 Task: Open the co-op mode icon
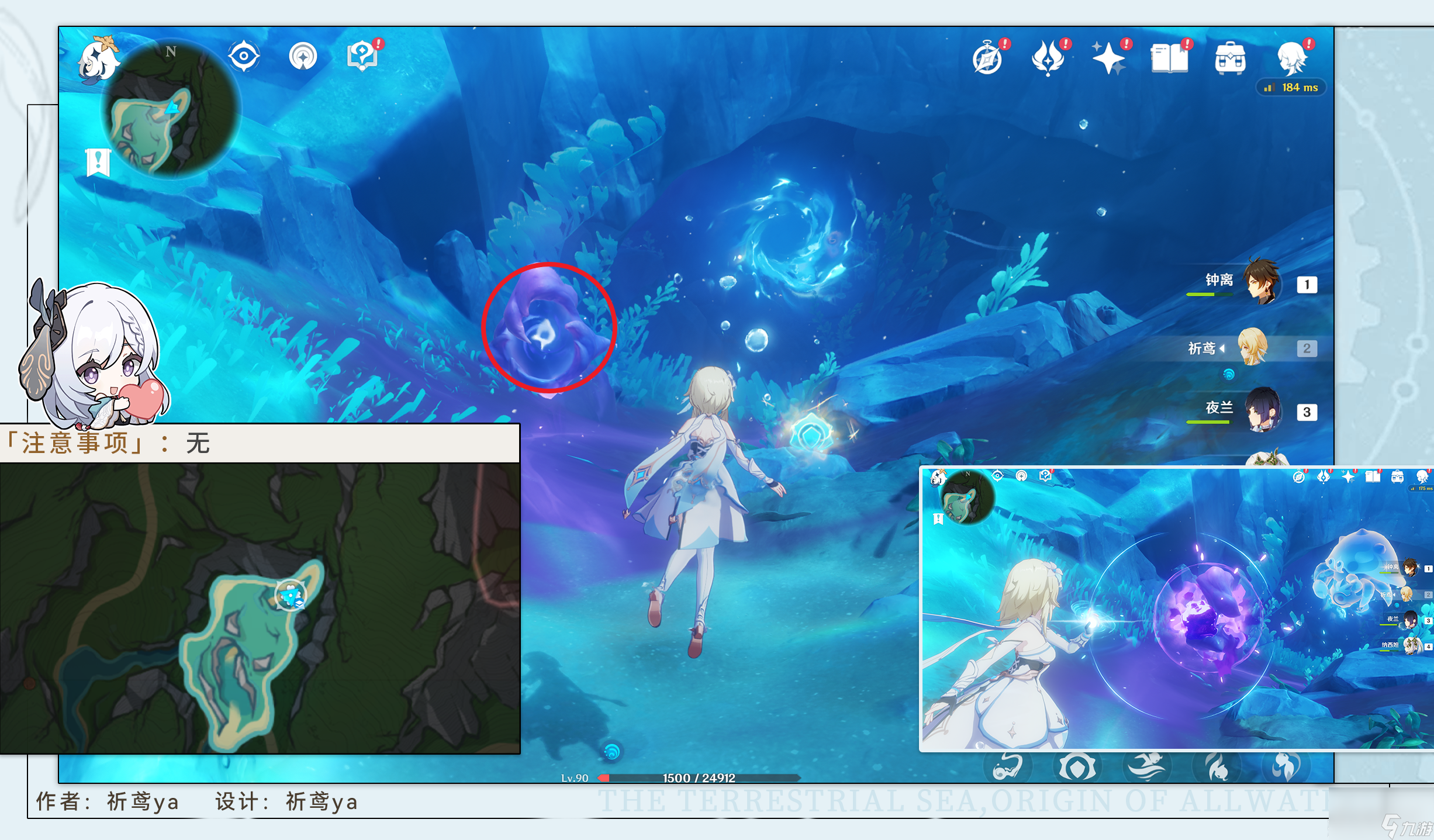pyautogui.click(x=303, y=57)
